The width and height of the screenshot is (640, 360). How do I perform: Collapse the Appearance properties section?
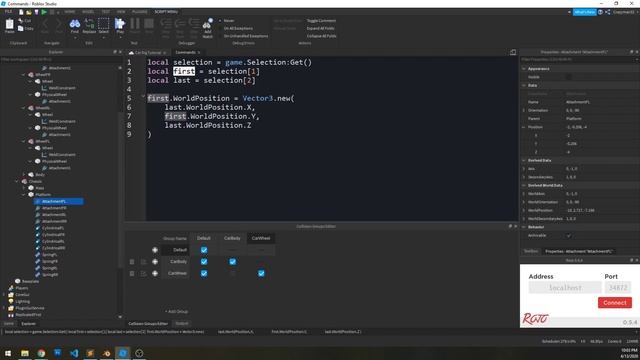pyautogui.click(x=524, y=69)
